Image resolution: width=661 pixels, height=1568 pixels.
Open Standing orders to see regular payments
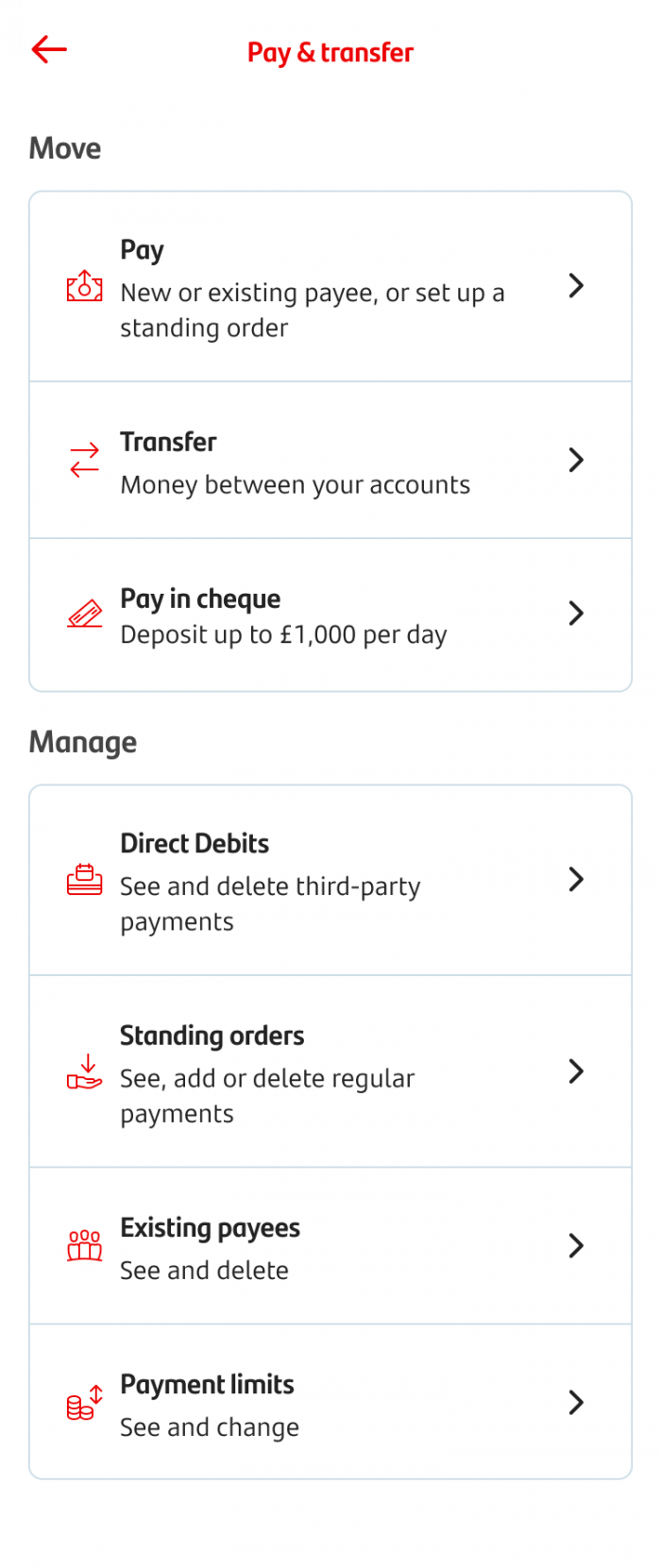tap(330, 1072)
